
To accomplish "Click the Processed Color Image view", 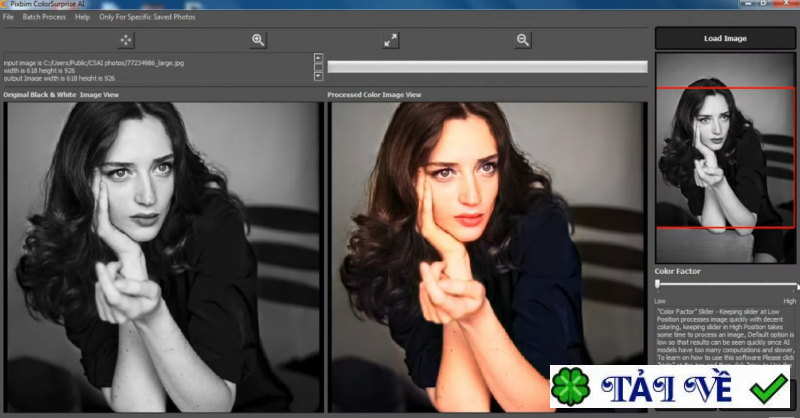I will pos(487,257).
